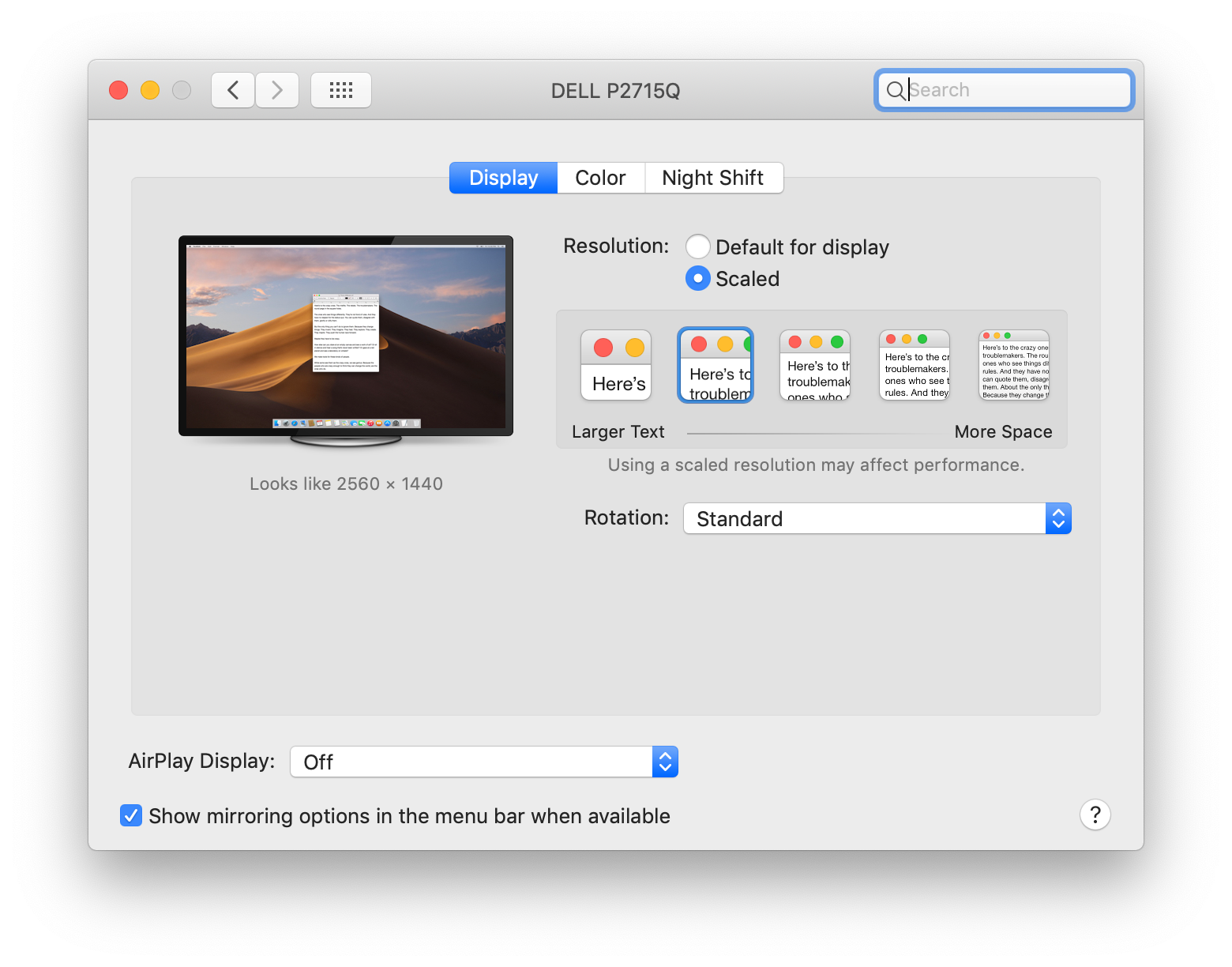Show all preferences with the grid icon

pos(341,90)
